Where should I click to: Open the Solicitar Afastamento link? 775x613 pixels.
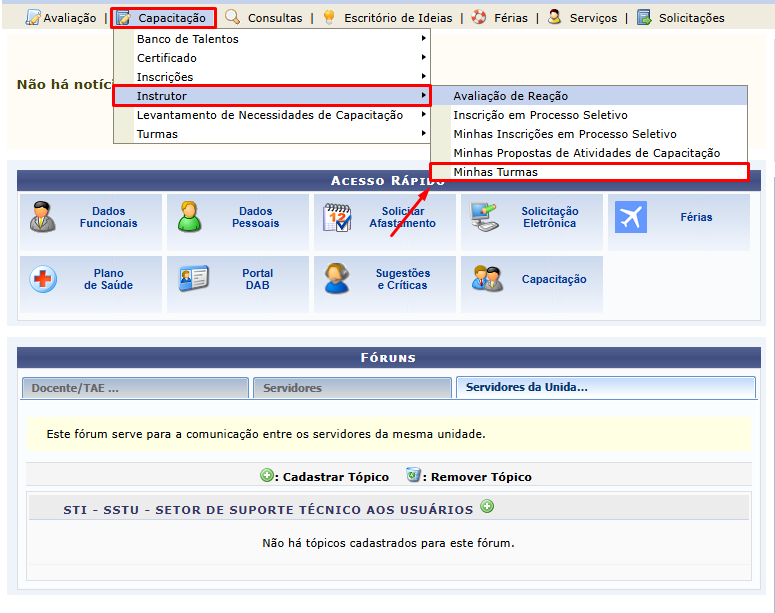pyautogui.click(x=402, y=217)
